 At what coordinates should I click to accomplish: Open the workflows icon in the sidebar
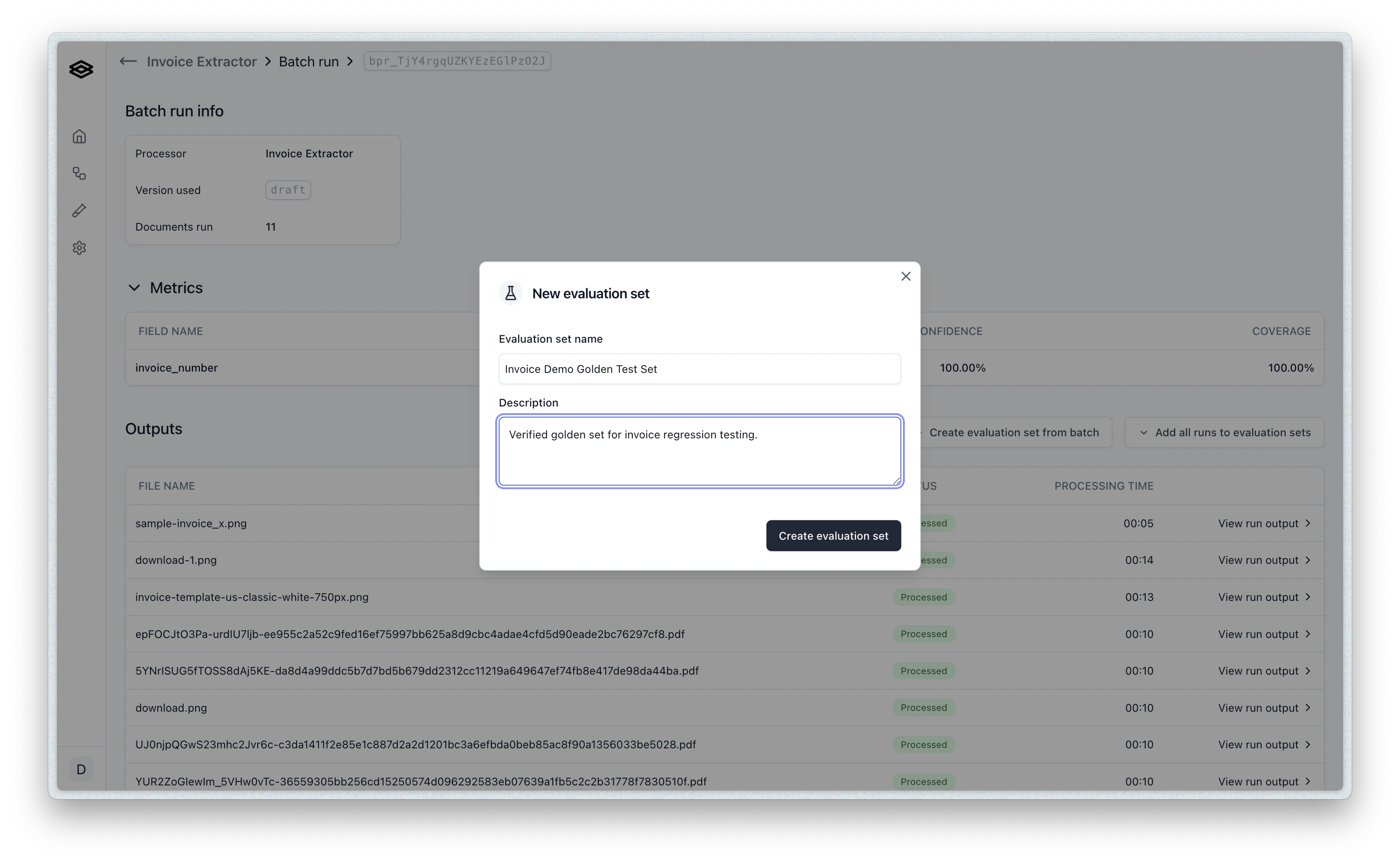[x=79, y=174]
